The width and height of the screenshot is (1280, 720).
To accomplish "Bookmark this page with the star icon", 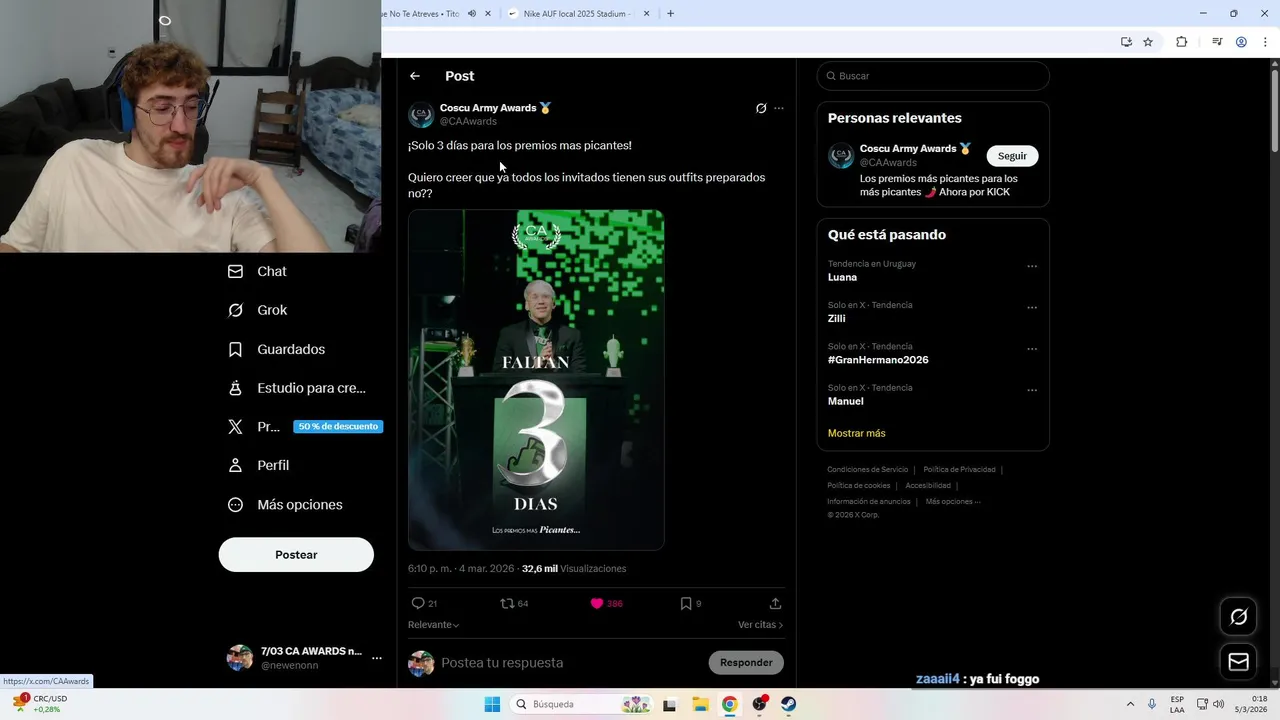I will 1148,42.
